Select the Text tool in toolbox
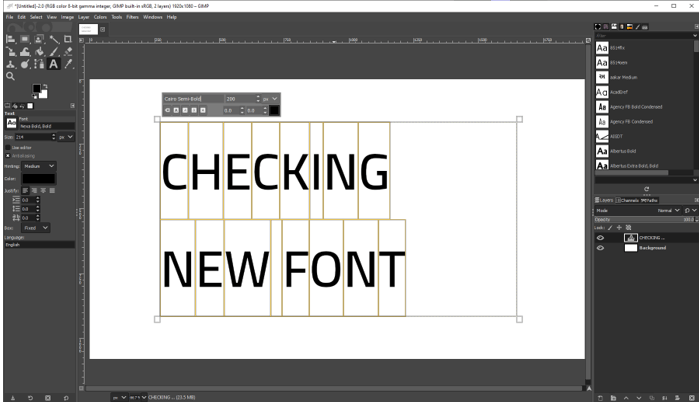The width and height of the screenshot is (699, 402). point(54,64)
